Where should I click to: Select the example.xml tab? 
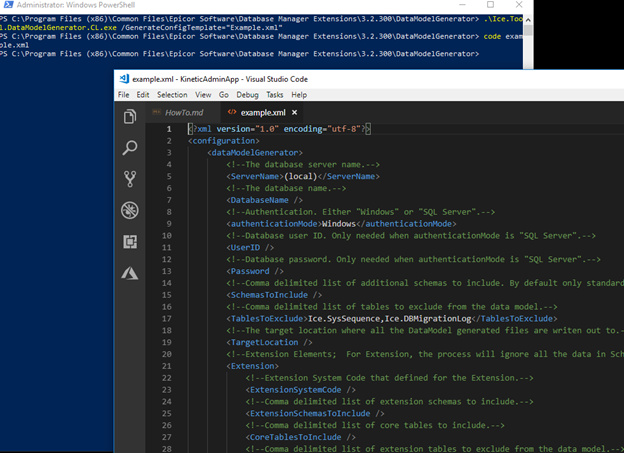[x=263, y=113]
